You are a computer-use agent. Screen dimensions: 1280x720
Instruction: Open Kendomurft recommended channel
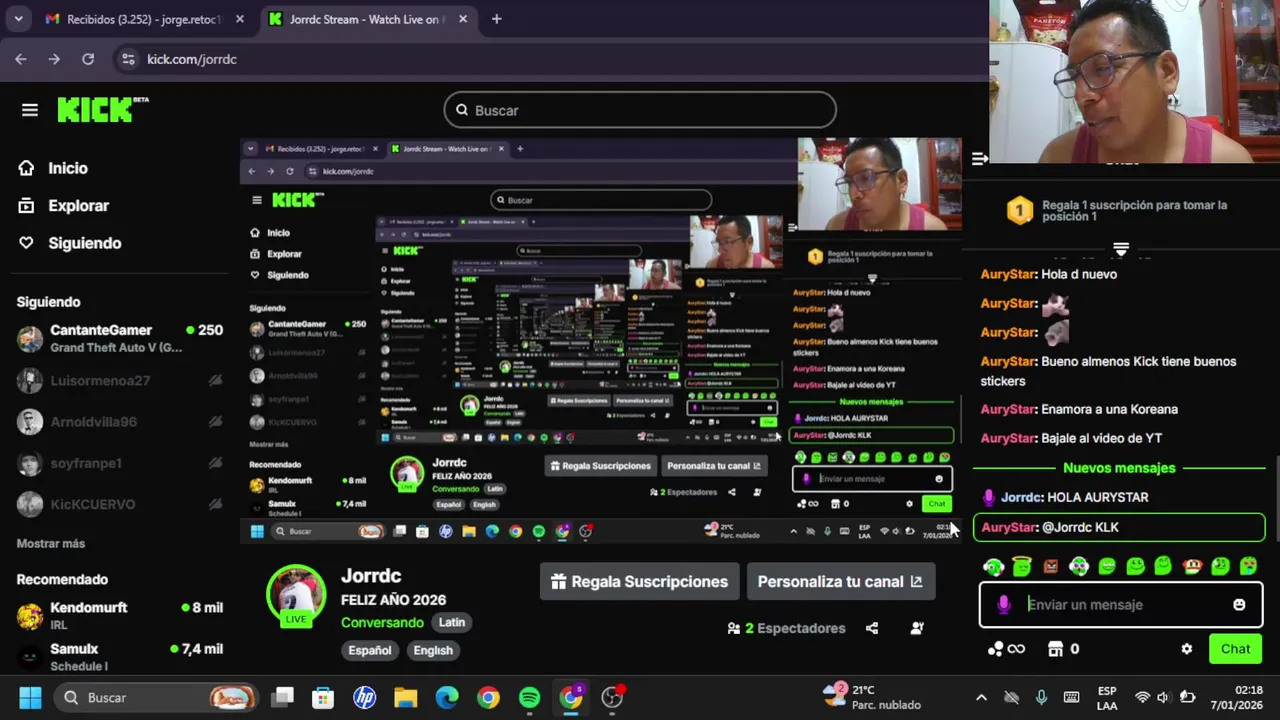[120, 616]
